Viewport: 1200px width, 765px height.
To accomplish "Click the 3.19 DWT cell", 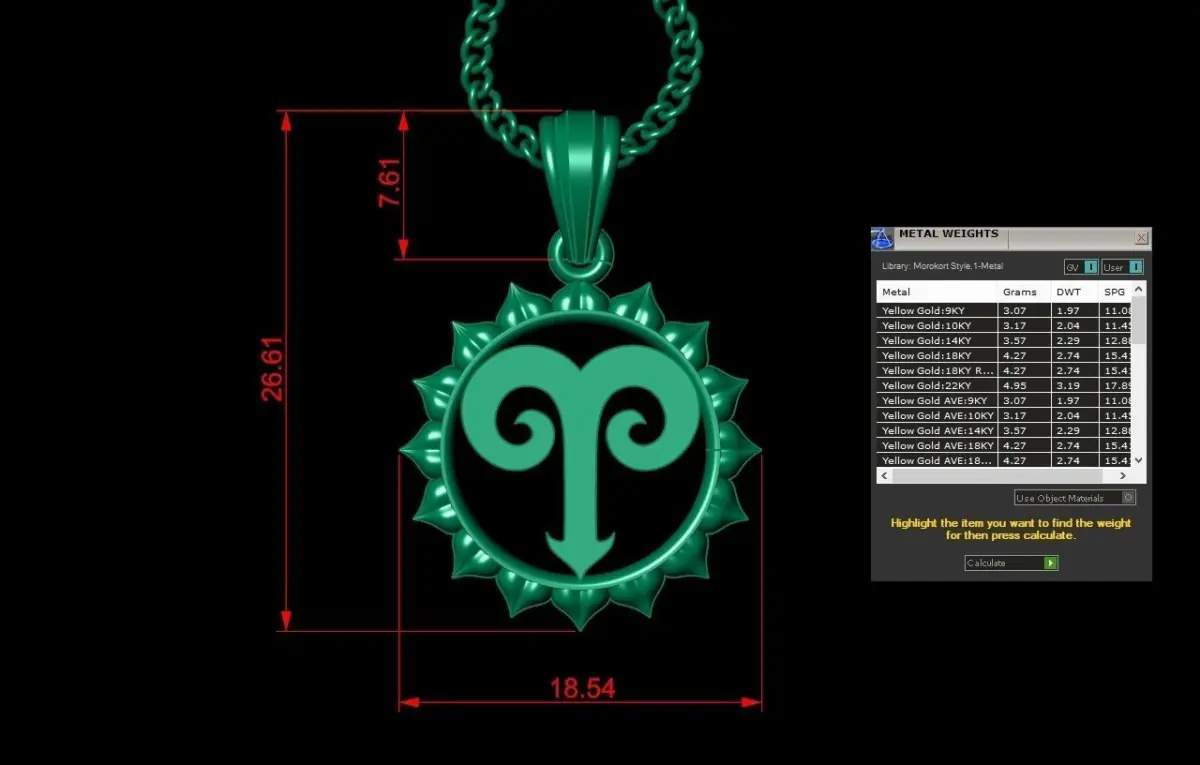I will (1074, 386).
